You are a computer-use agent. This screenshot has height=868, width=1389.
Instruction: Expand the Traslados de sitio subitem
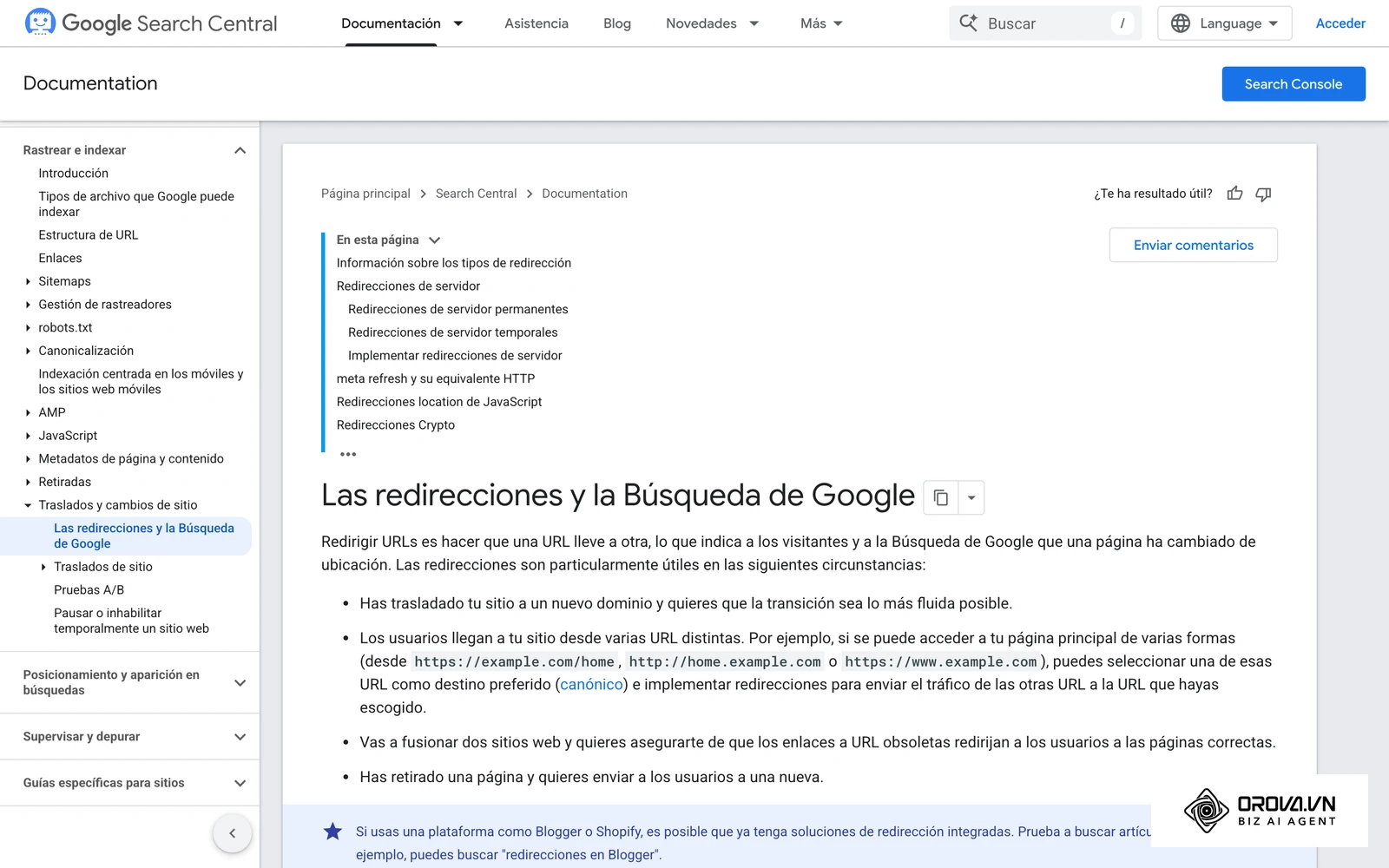(44, 567)
